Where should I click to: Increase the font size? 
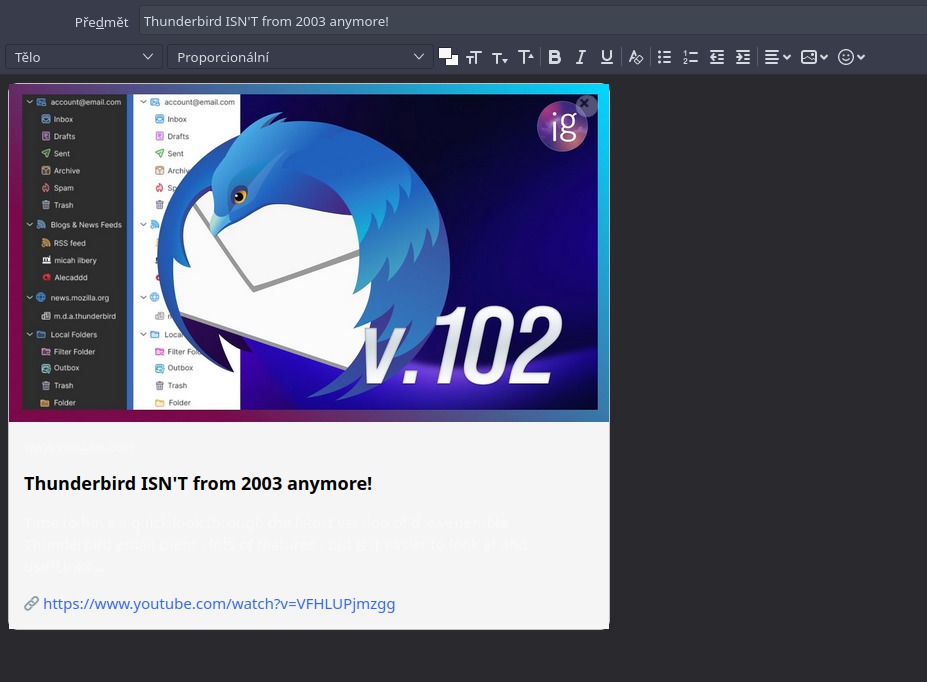coord(526,57)
